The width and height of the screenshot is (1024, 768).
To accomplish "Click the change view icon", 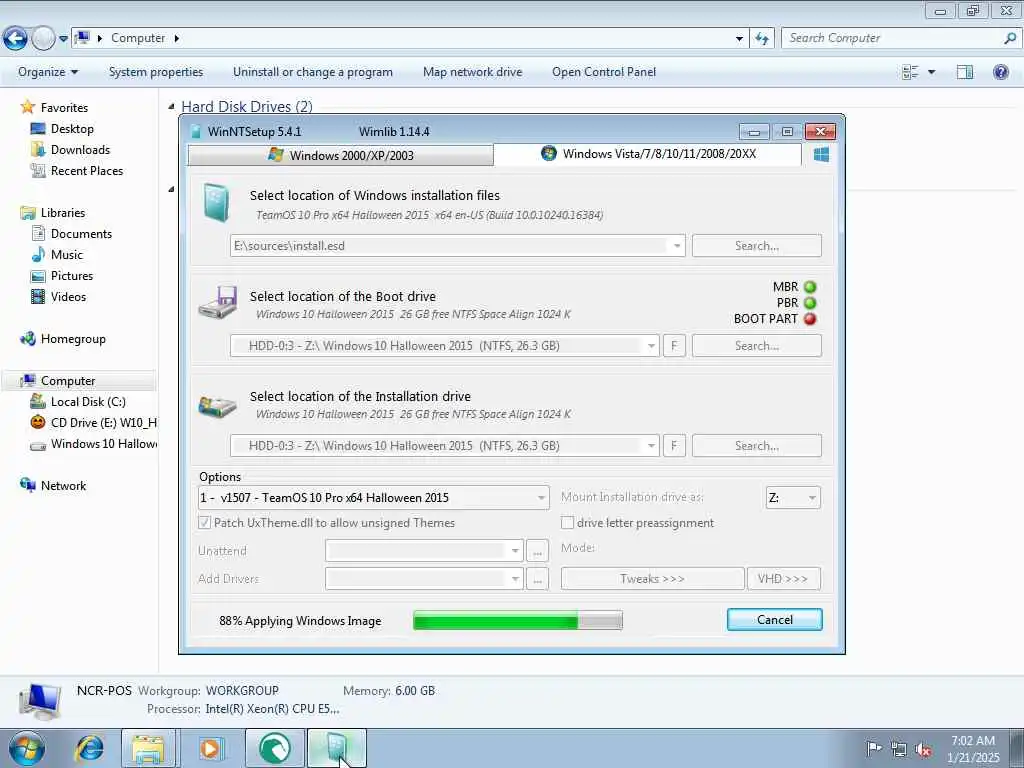I will pyautogui.click(x=910, y=72).
